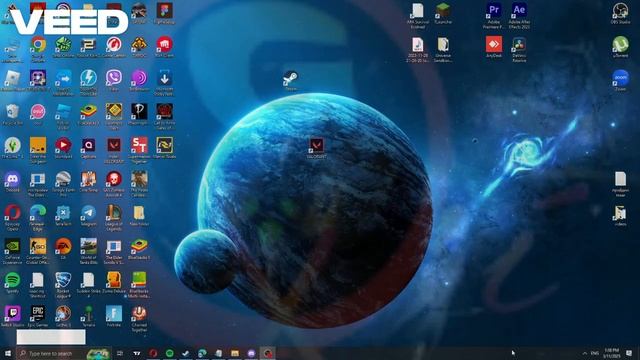Open the Windows Start menu

coord(8,353)
